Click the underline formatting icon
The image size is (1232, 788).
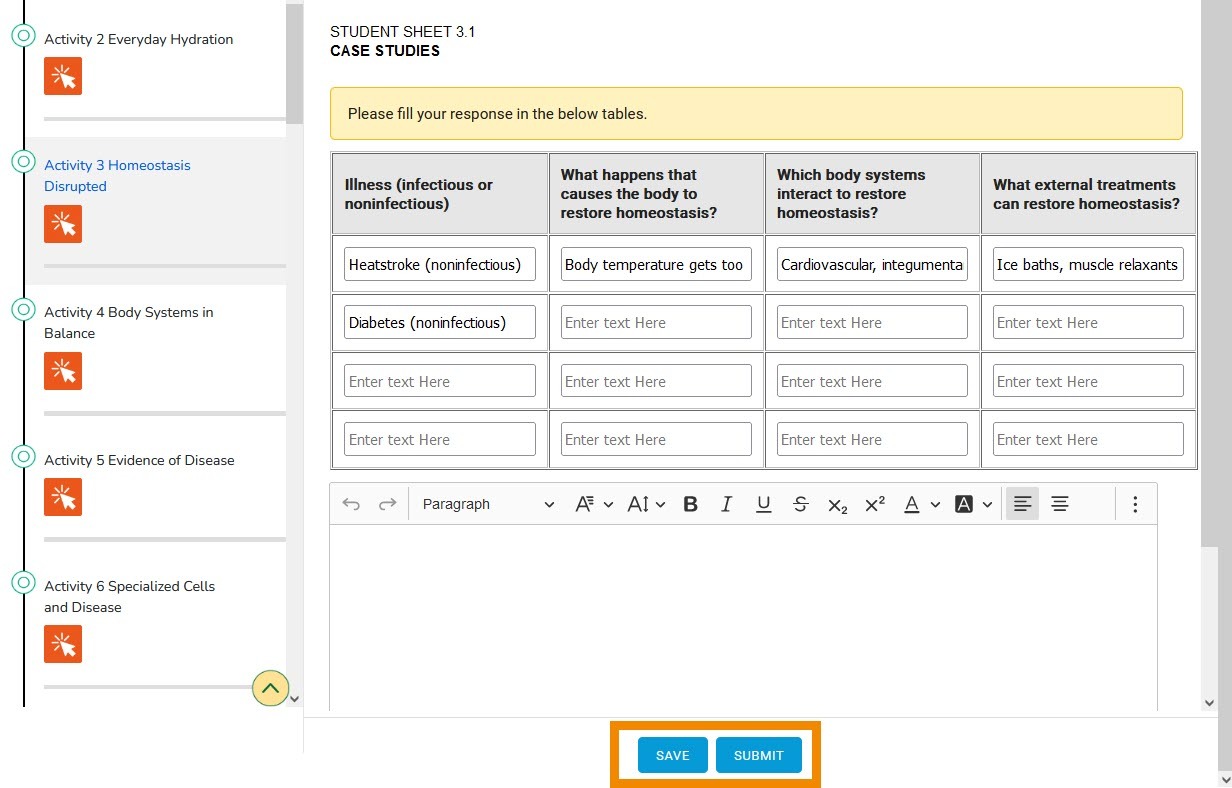[764, 504]
